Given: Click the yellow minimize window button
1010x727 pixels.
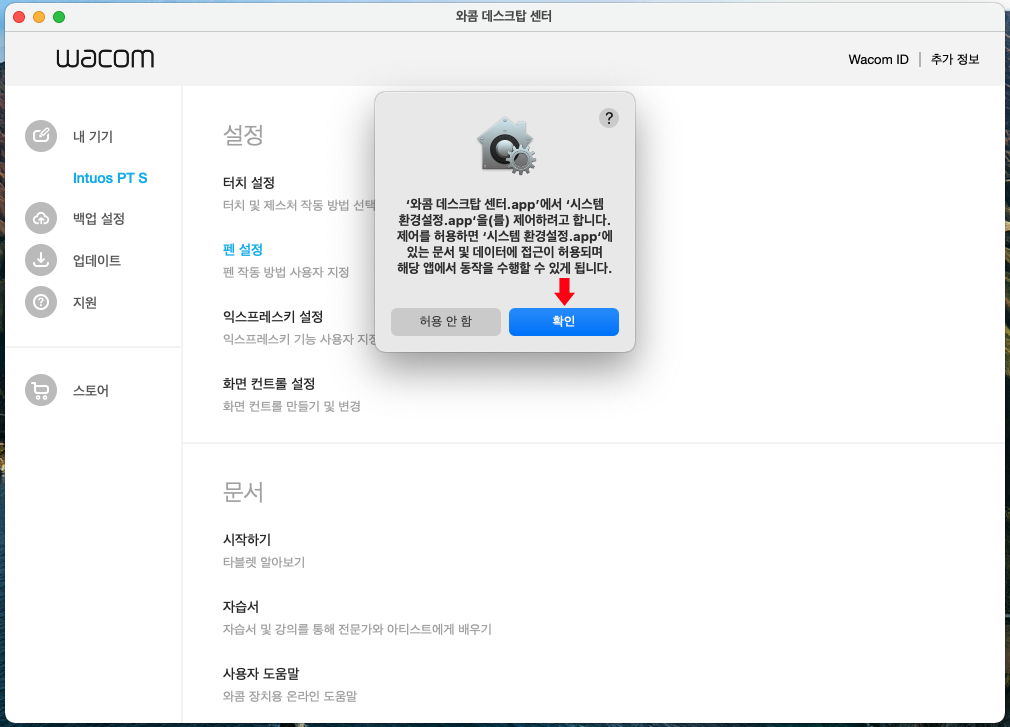Looking at the screenshot, I should click(39, 17).
